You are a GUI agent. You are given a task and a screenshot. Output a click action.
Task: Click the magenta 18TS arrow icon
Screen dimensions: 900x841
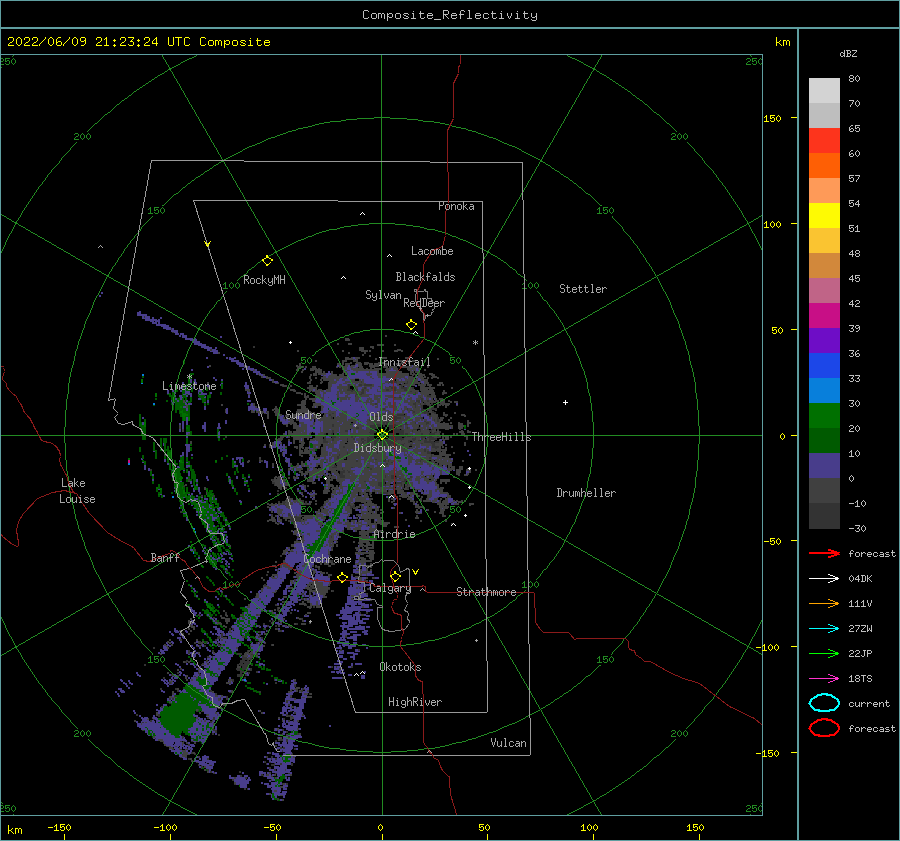coord(824,678)
